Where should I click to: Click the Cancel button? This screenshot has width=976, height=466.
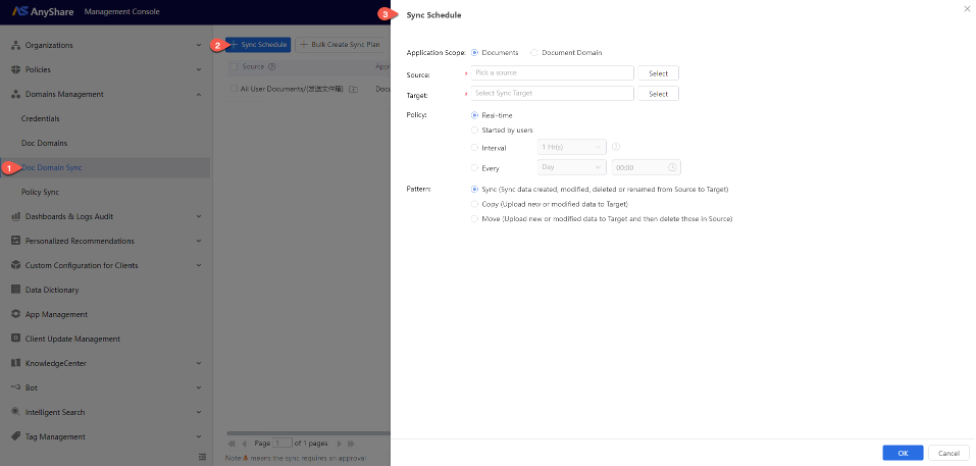[949, 453]
